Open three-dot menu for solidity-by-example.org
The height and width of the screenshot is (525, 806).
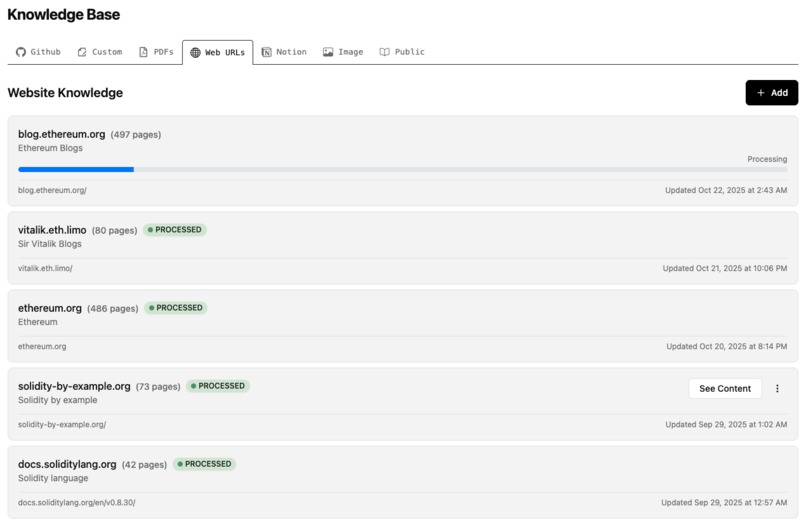click(777, 389)
